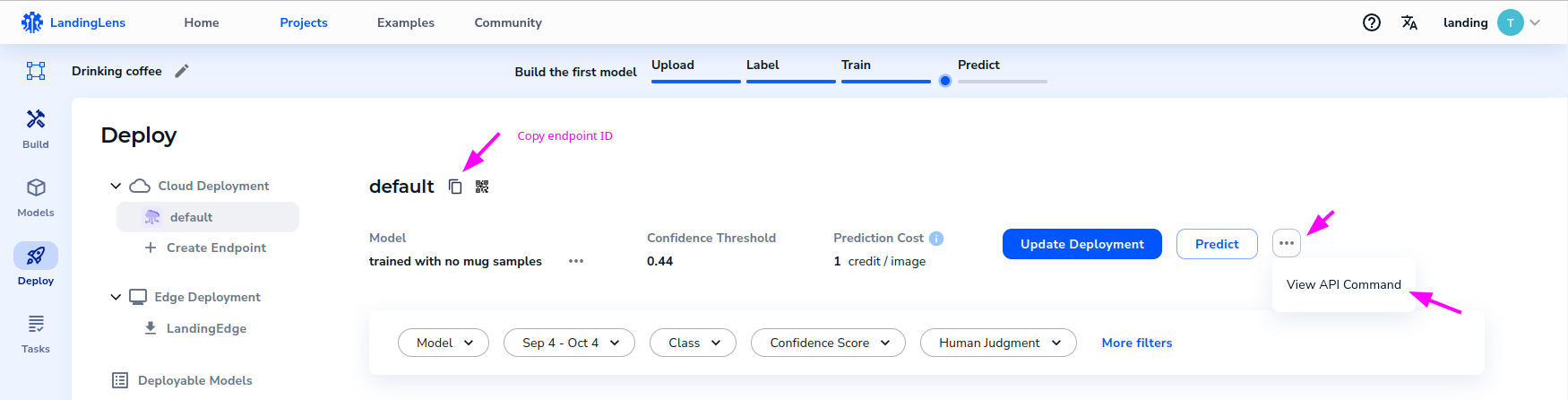
Task: Go to Models in the sidebar
Action: point(36,197)
